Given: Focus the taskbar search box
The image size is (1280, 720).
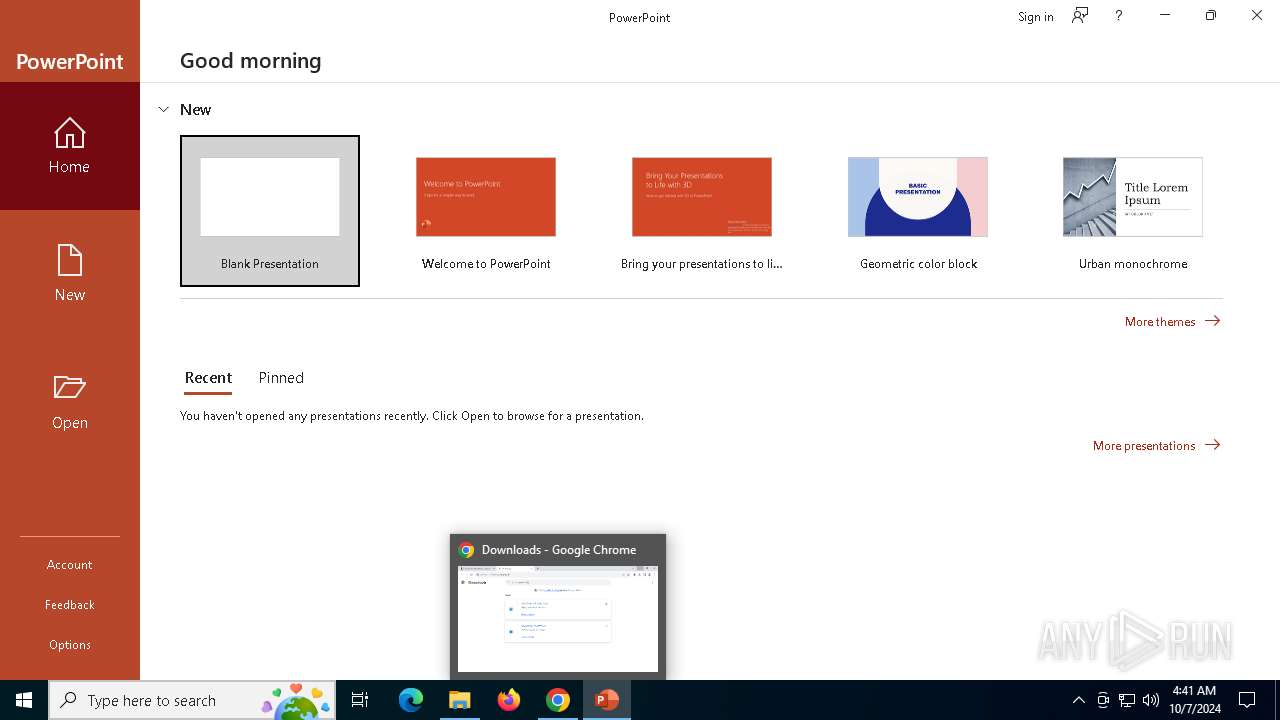Looking at the screenshot, I should 192,700.
